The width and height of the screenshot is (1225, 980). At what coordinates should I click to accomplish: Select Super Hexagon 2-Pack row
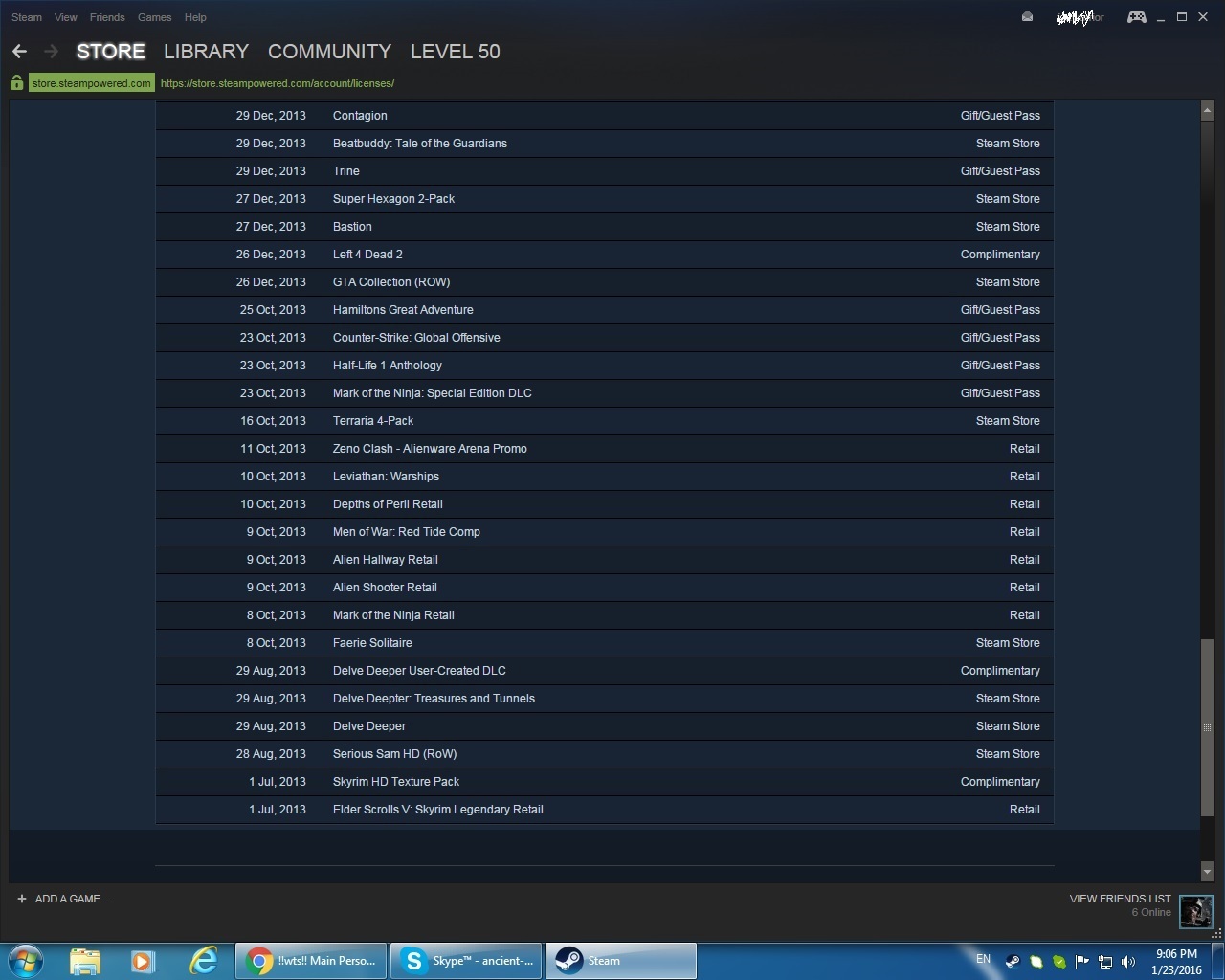(x=604, y=199)
